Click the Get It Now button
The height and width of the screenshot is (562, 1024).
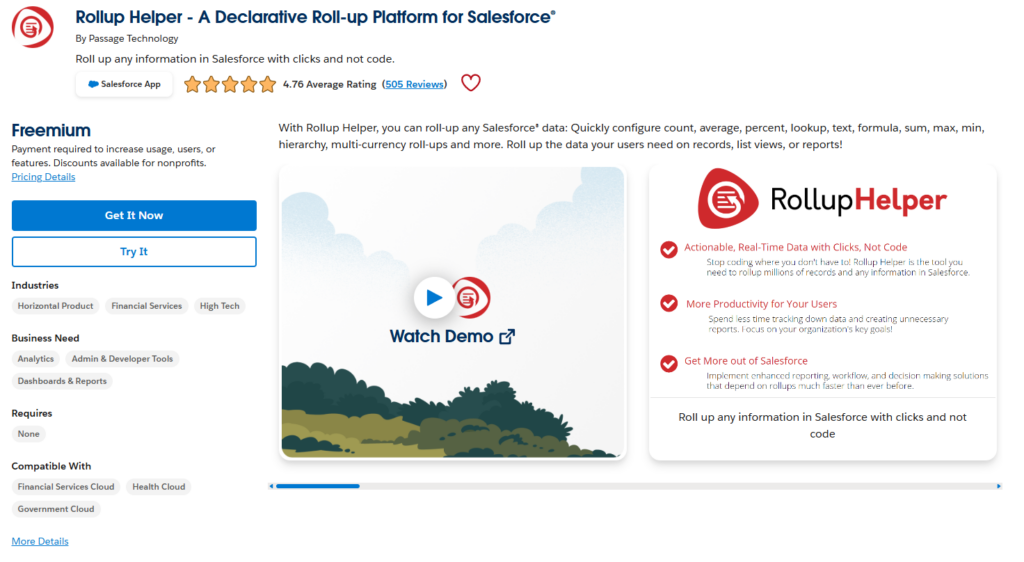(x=134, y=215)
